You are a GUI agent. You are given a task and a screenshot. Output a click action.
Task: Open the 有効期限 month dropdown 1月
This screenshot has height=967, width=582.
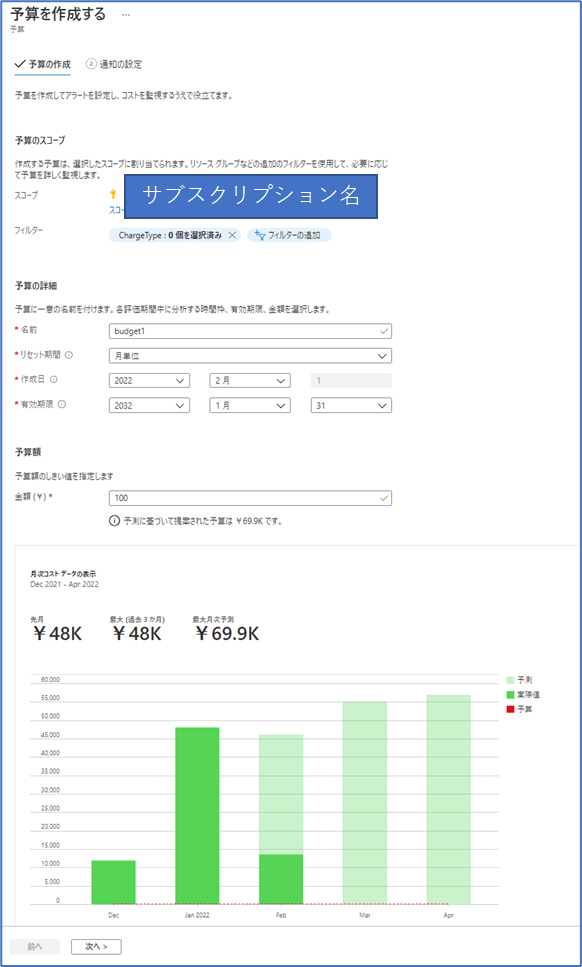(x=250, y=405)
